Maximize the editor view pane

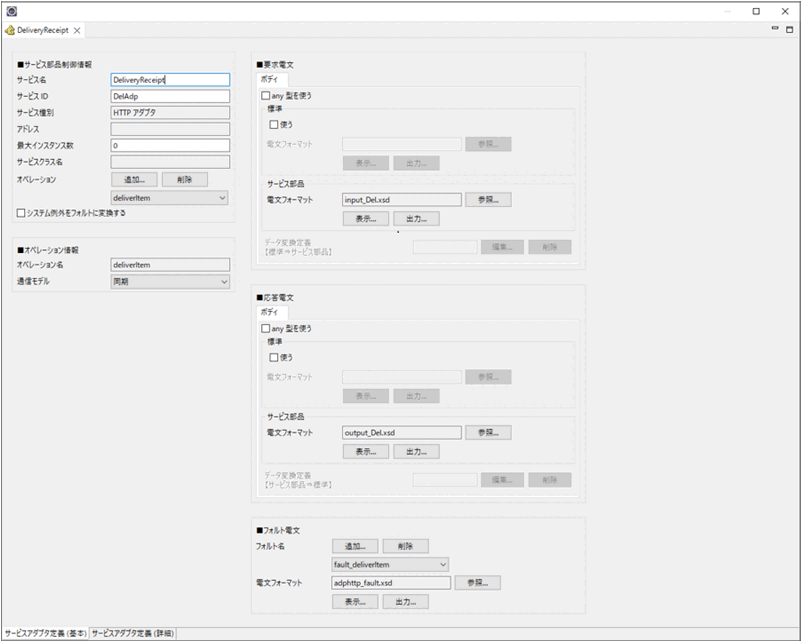789,30
